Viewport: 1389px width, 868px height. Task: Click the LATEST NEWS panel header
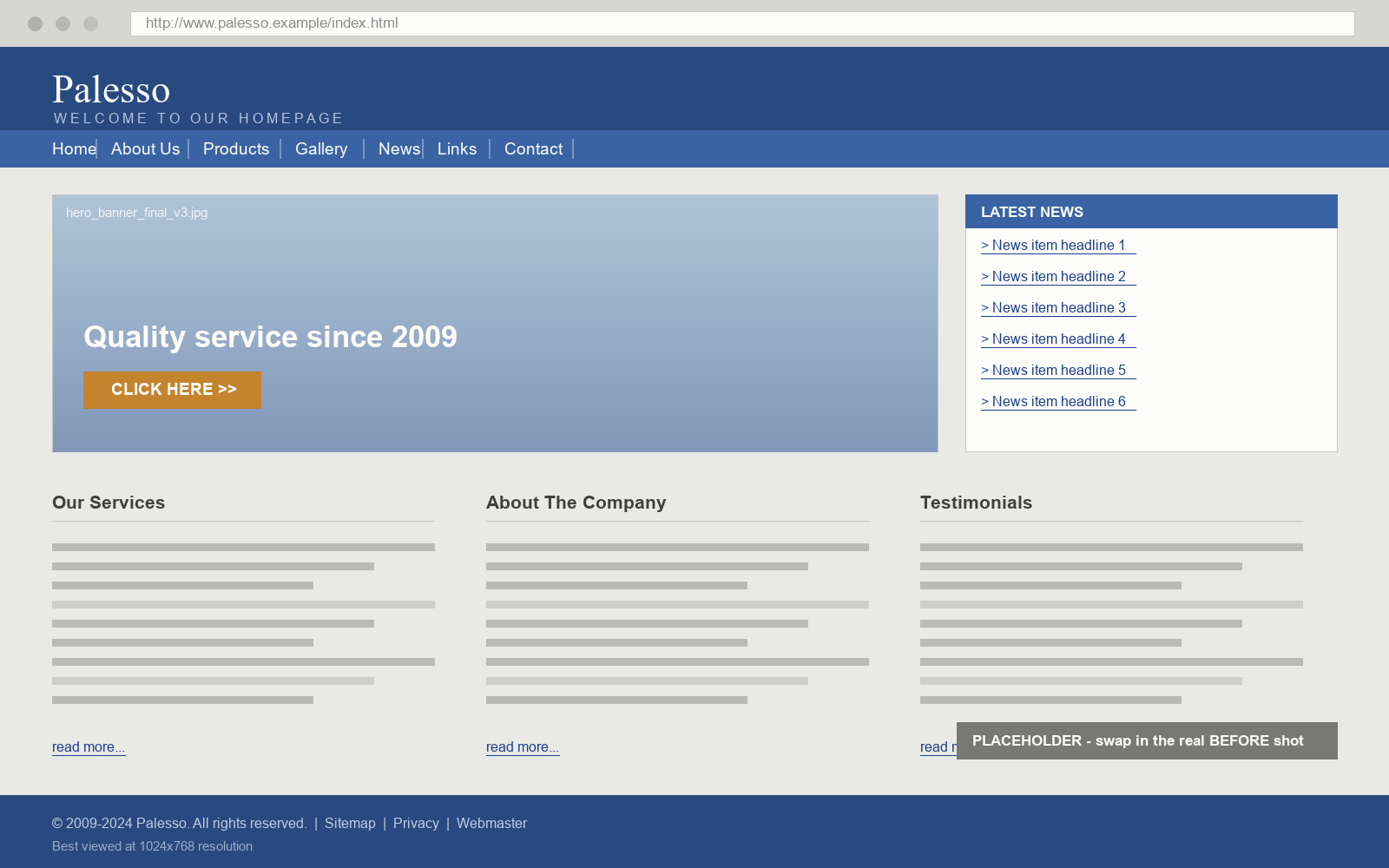coord(1151,212)
